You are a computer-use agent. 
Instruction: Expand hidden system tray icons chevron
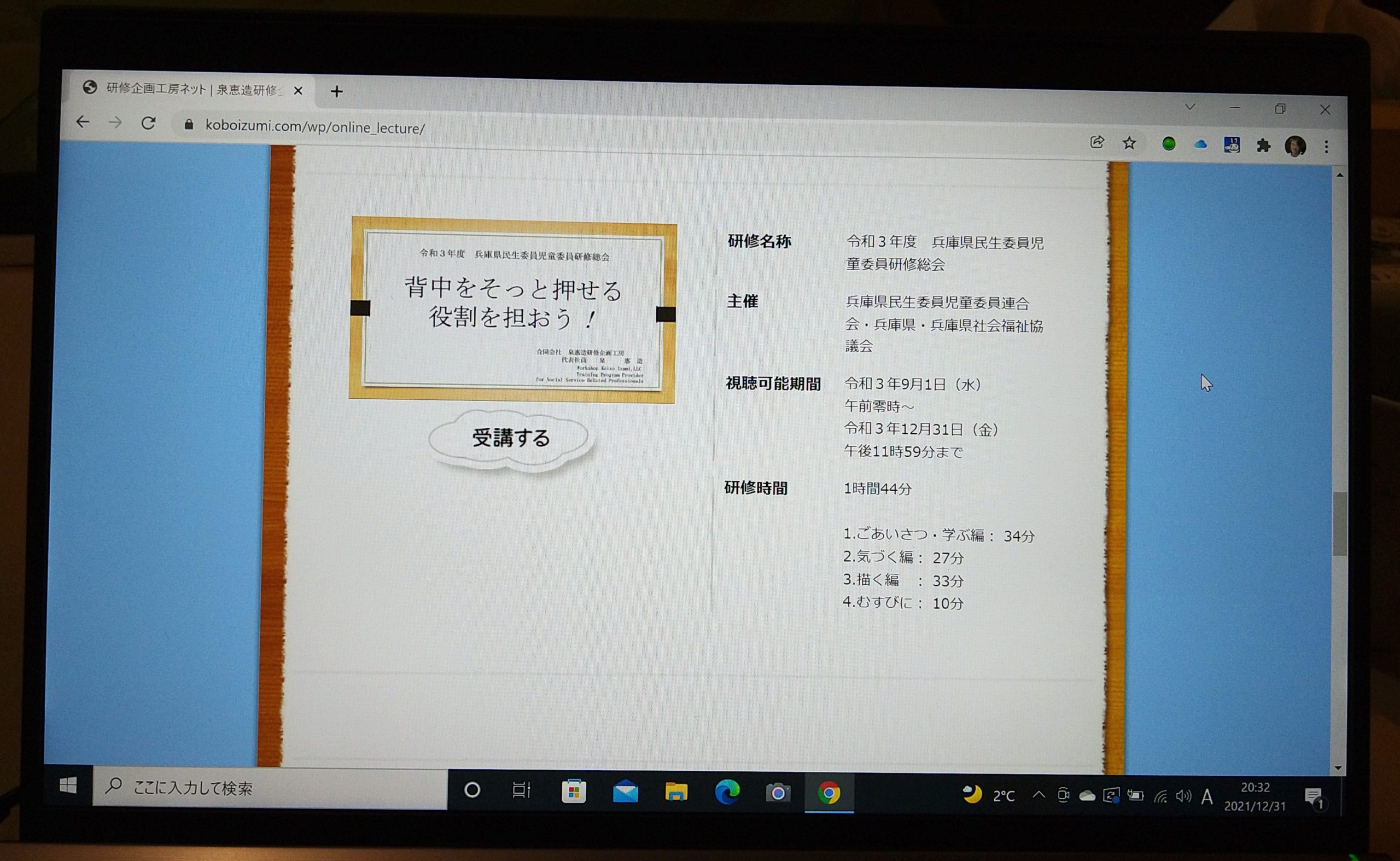[1039, 795]
